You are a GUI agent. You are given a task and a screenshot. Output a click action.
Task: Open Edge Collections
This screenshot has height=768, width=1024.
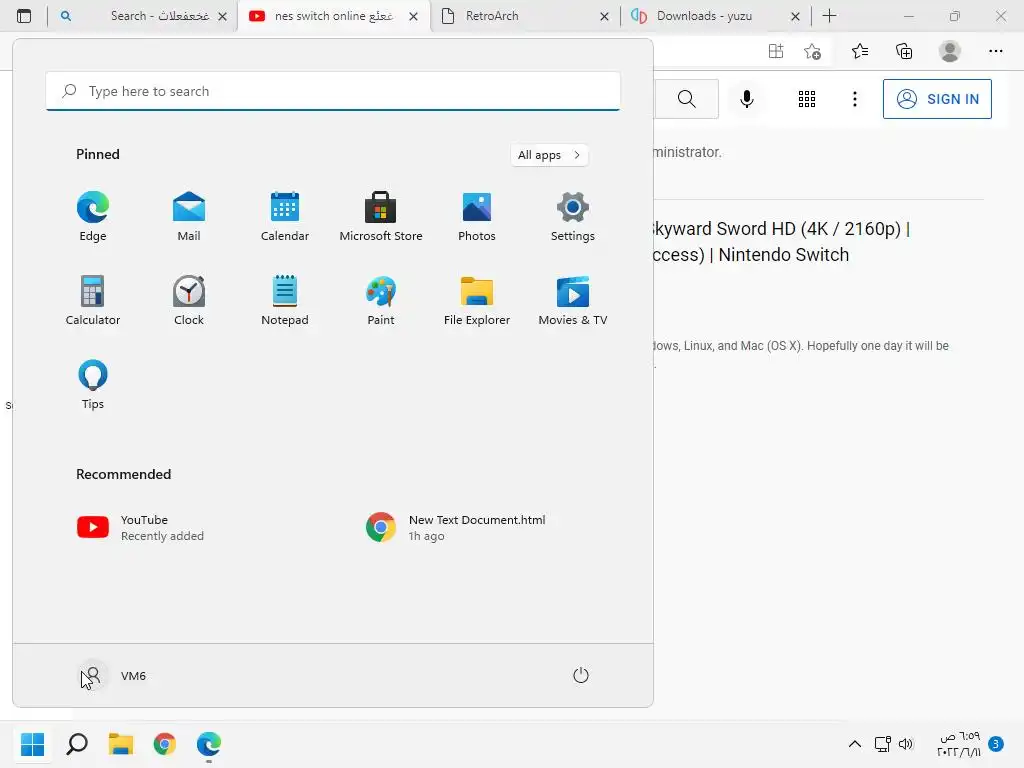coord(904,52)
